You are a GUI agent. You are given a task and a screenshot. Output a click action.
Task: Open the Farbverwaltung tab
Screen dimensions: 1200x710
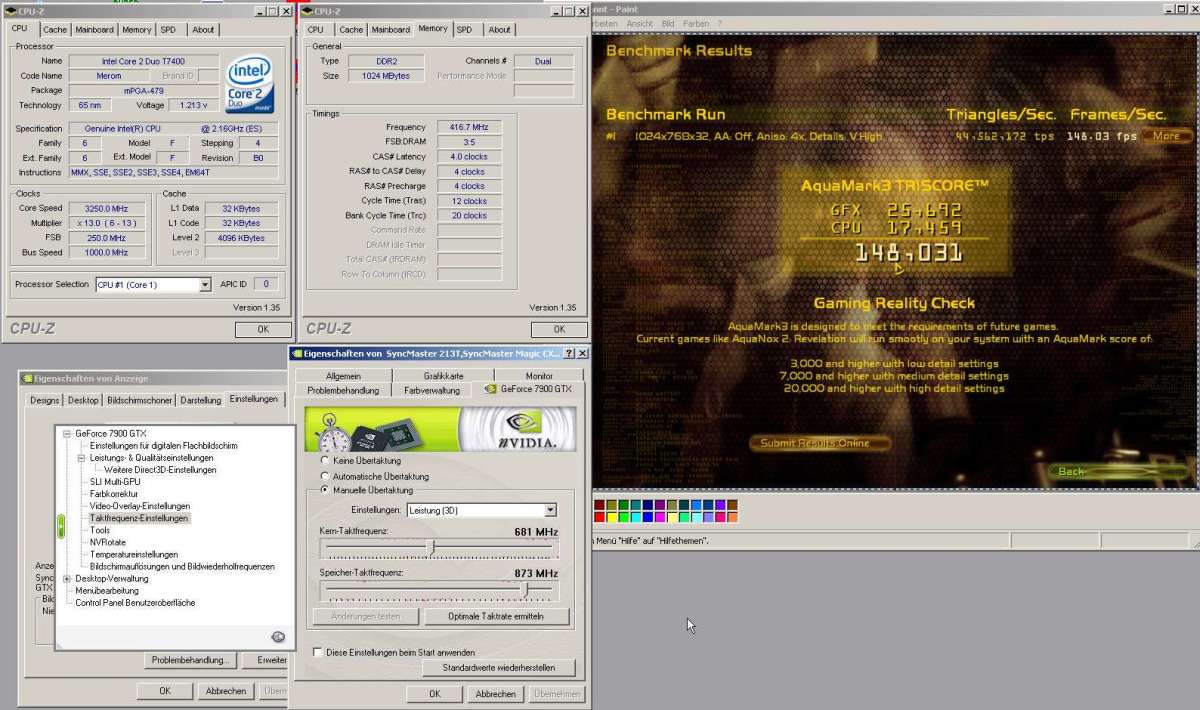point(432,390)
